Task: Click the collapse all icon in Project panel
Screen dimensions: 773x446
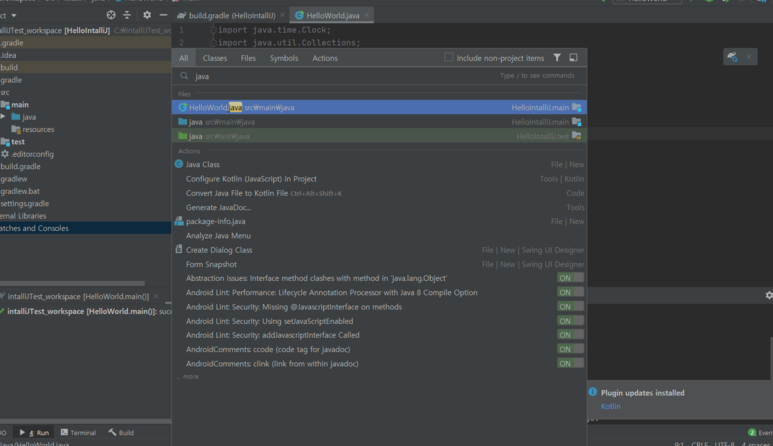Action: [x=127, y=15]
